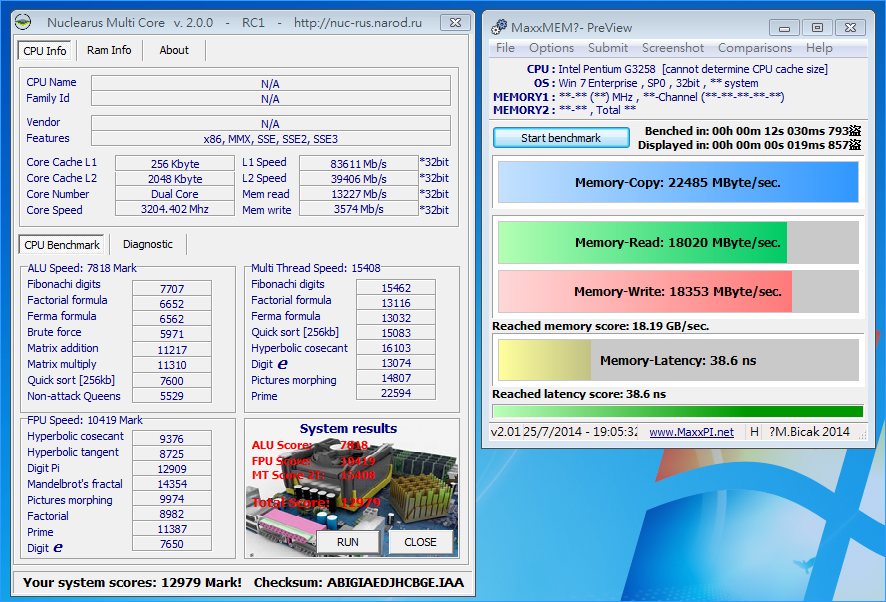This screenshot has height=602, width=886.
Task: Open the Screenshot menu in MaxxMEM
Action: (x=672, y=48)
